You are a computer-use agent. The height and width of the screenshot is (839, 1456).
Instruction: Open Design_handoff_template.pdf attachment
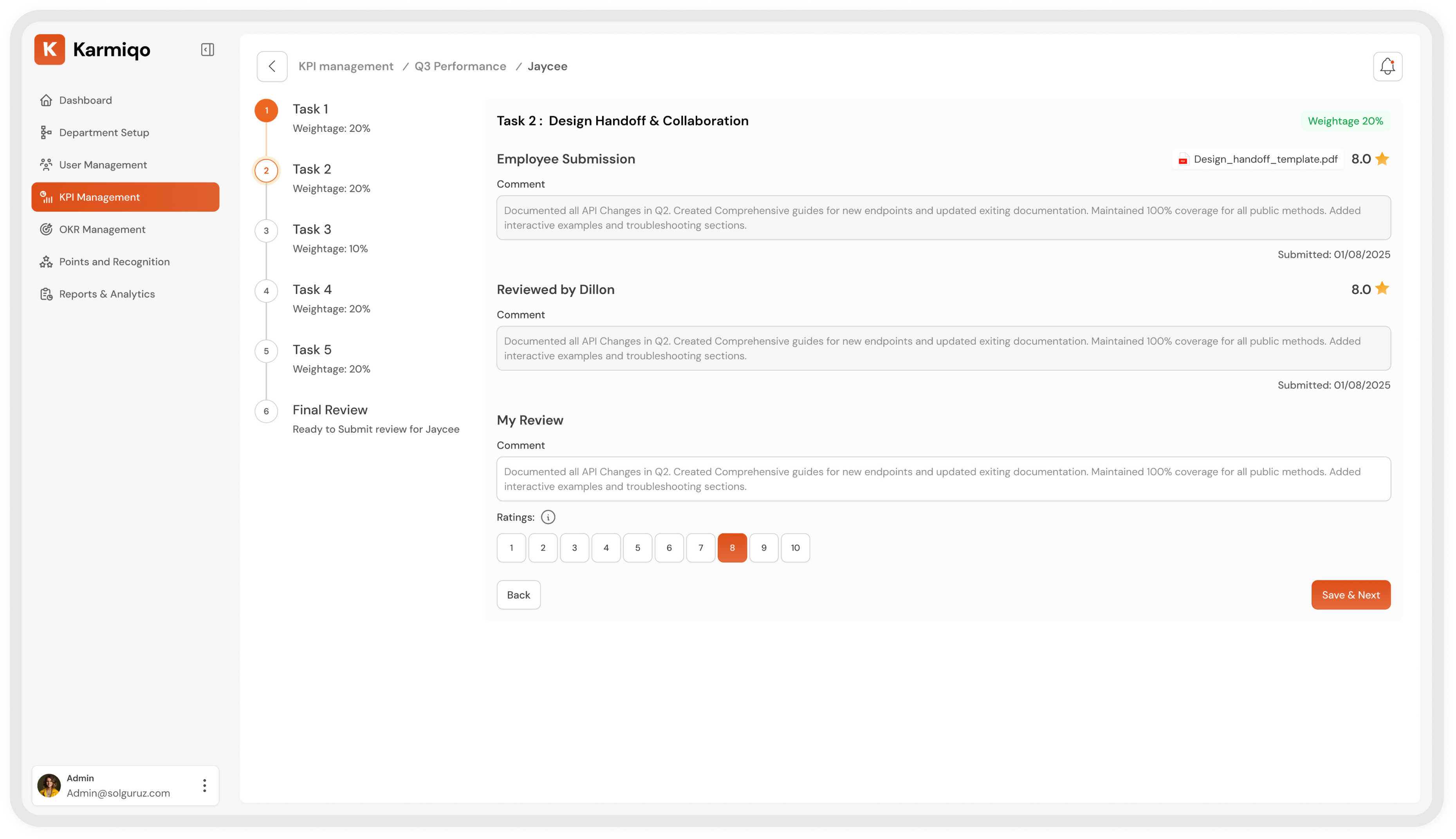click(x=1258, y=159)
